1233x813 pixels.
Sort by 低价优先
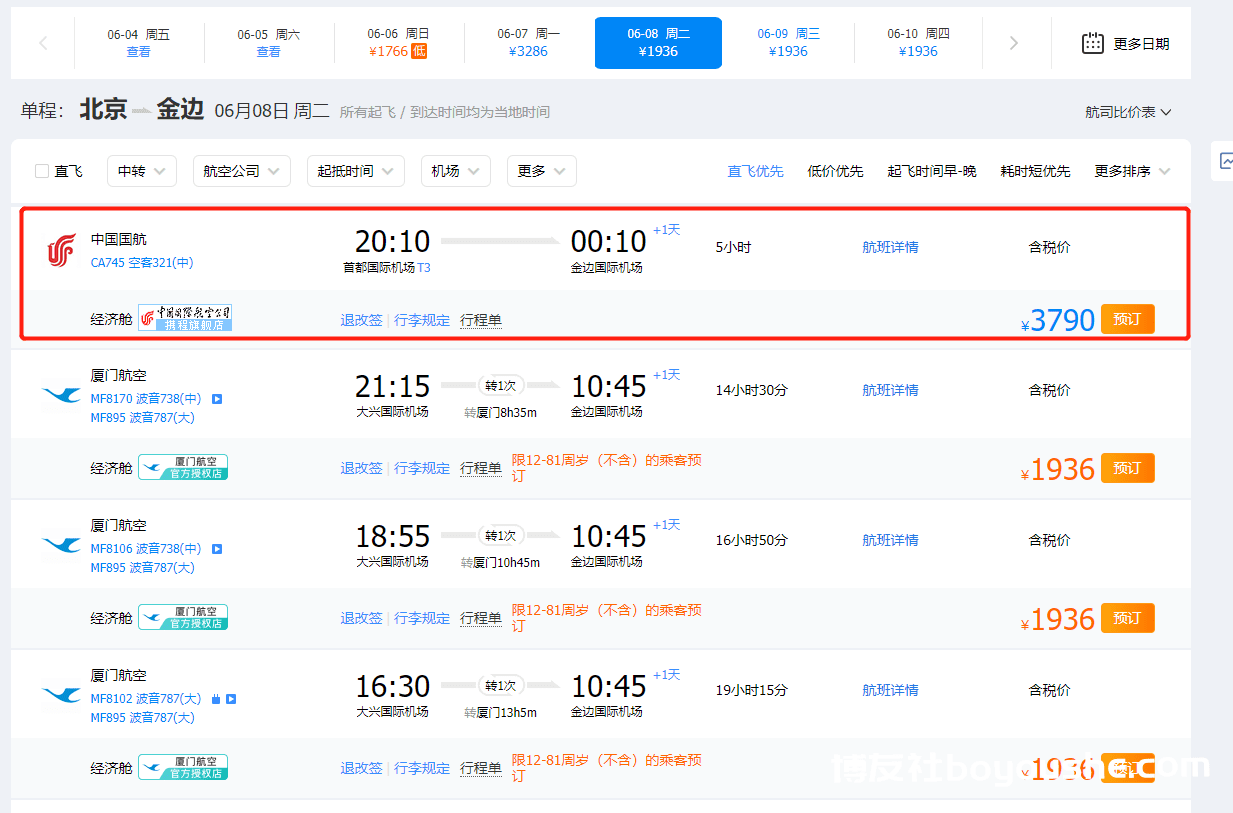pyautogui.click(x=836, y=171)
